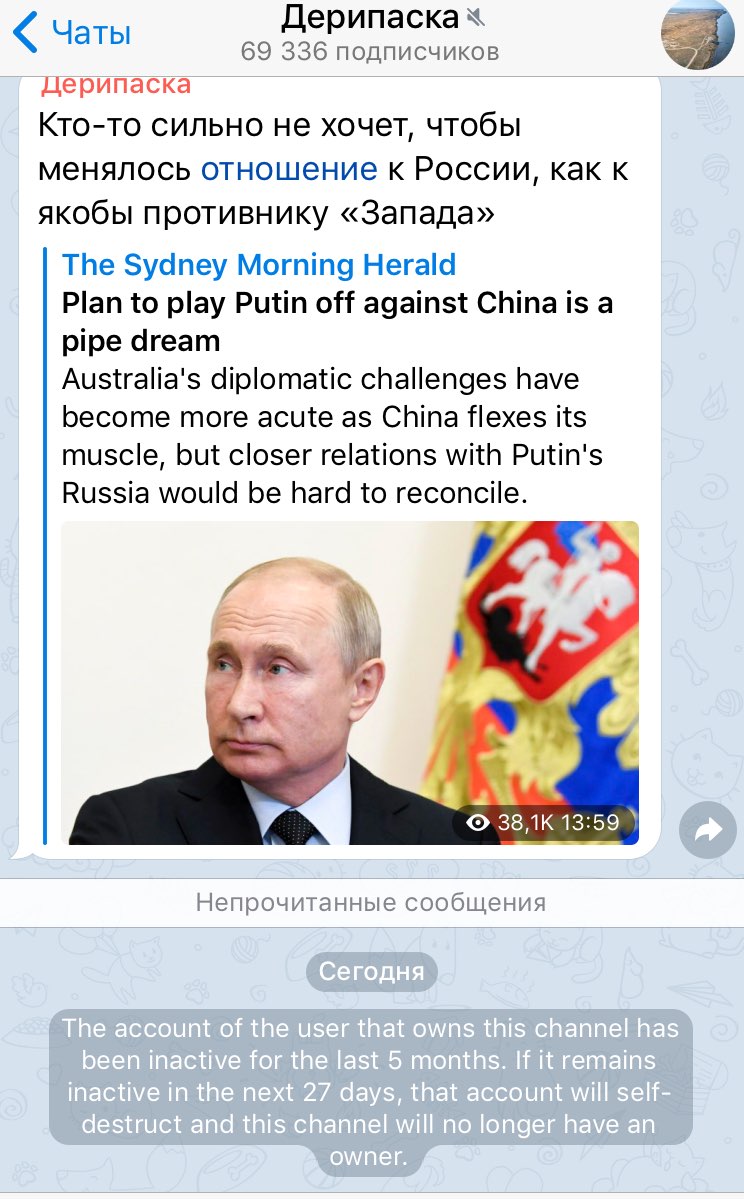Tap the muted speaker icon
The image size is (744, 1199).
[476, 18]
